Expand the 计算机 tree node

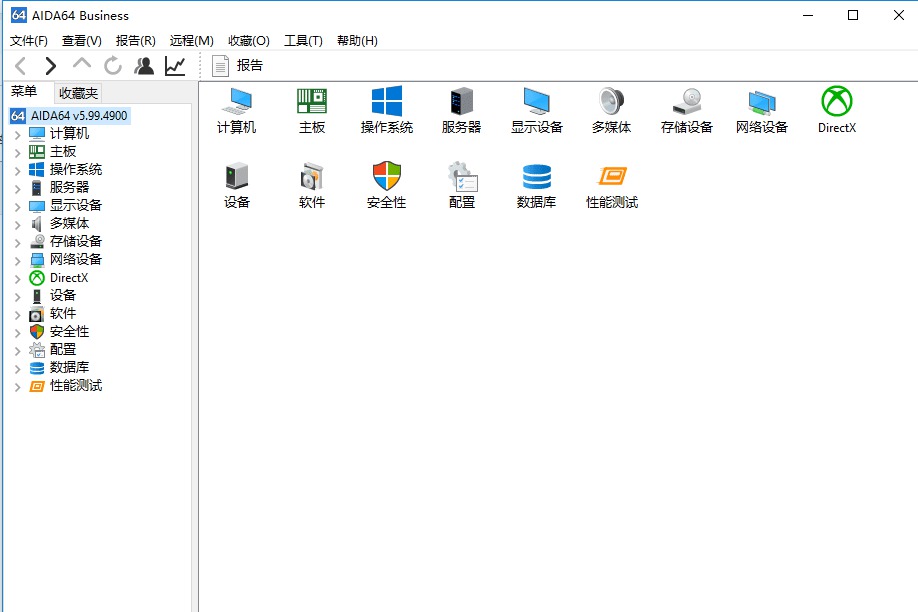(18, 135)
